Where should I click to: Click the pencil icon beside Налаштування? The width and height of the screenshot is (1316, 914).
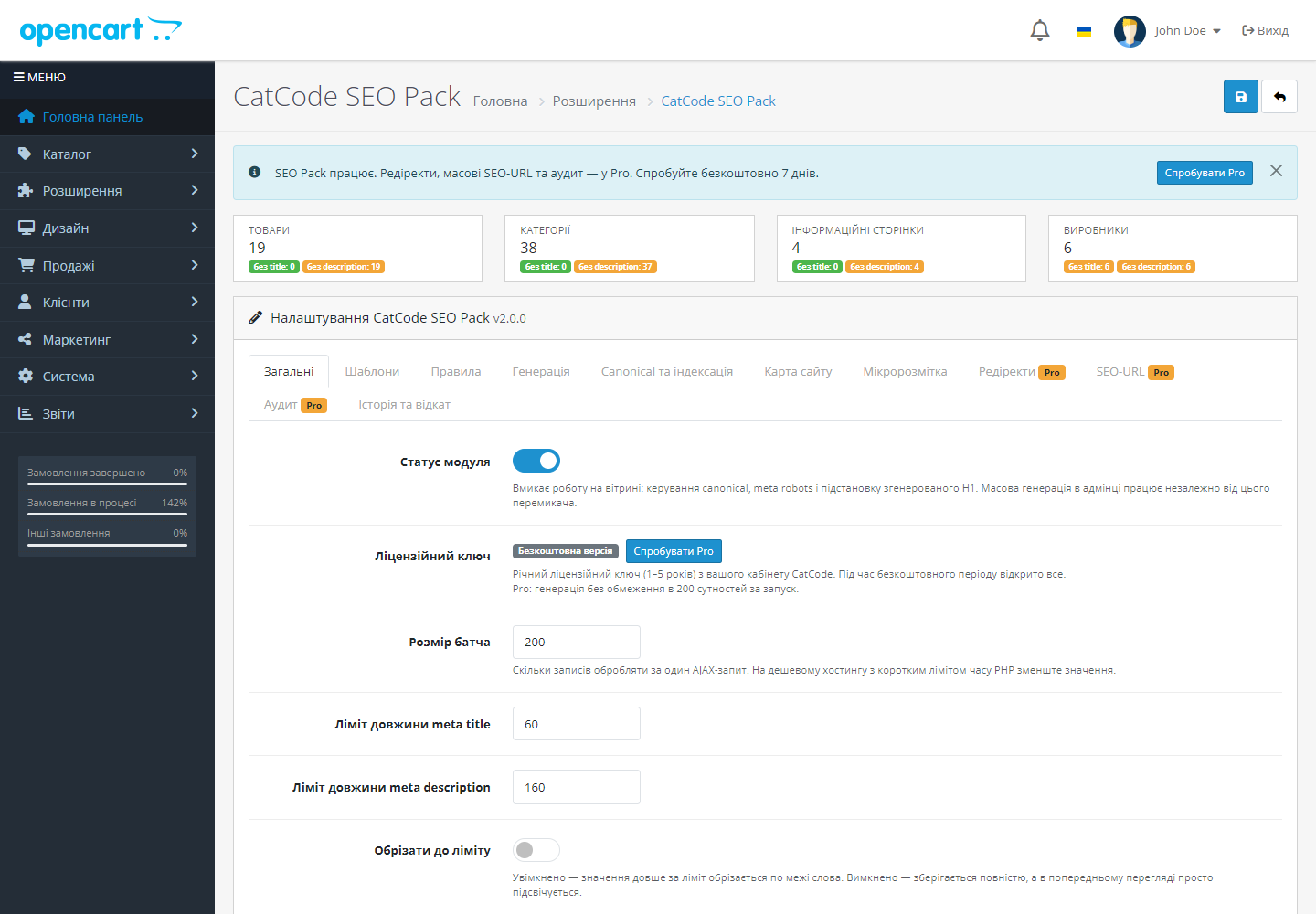tap(255, 318)
